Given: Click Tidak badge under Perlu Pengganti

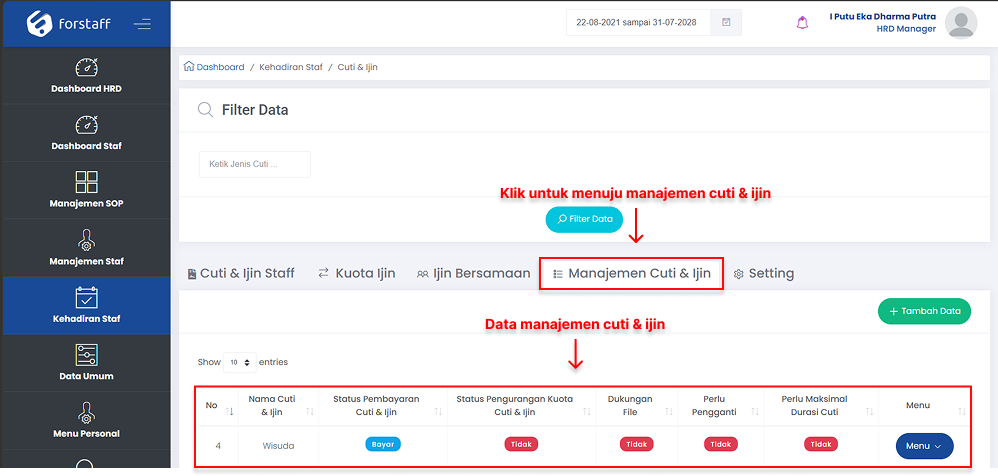Looking at the screenshot, I should click(x=720, y=444).
